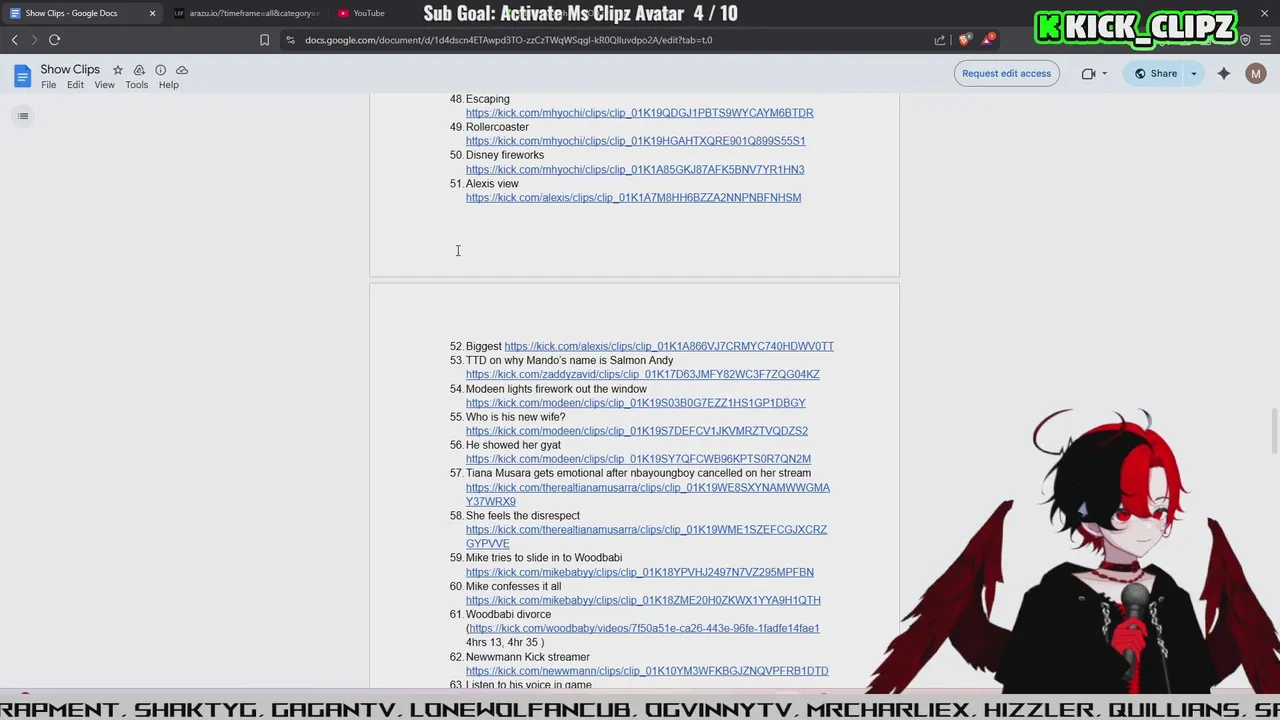Image resolution: width=1280 pixels, height=720 pixels.
Task: Click the text "Escaping"
Action: (x=488, y=99)
